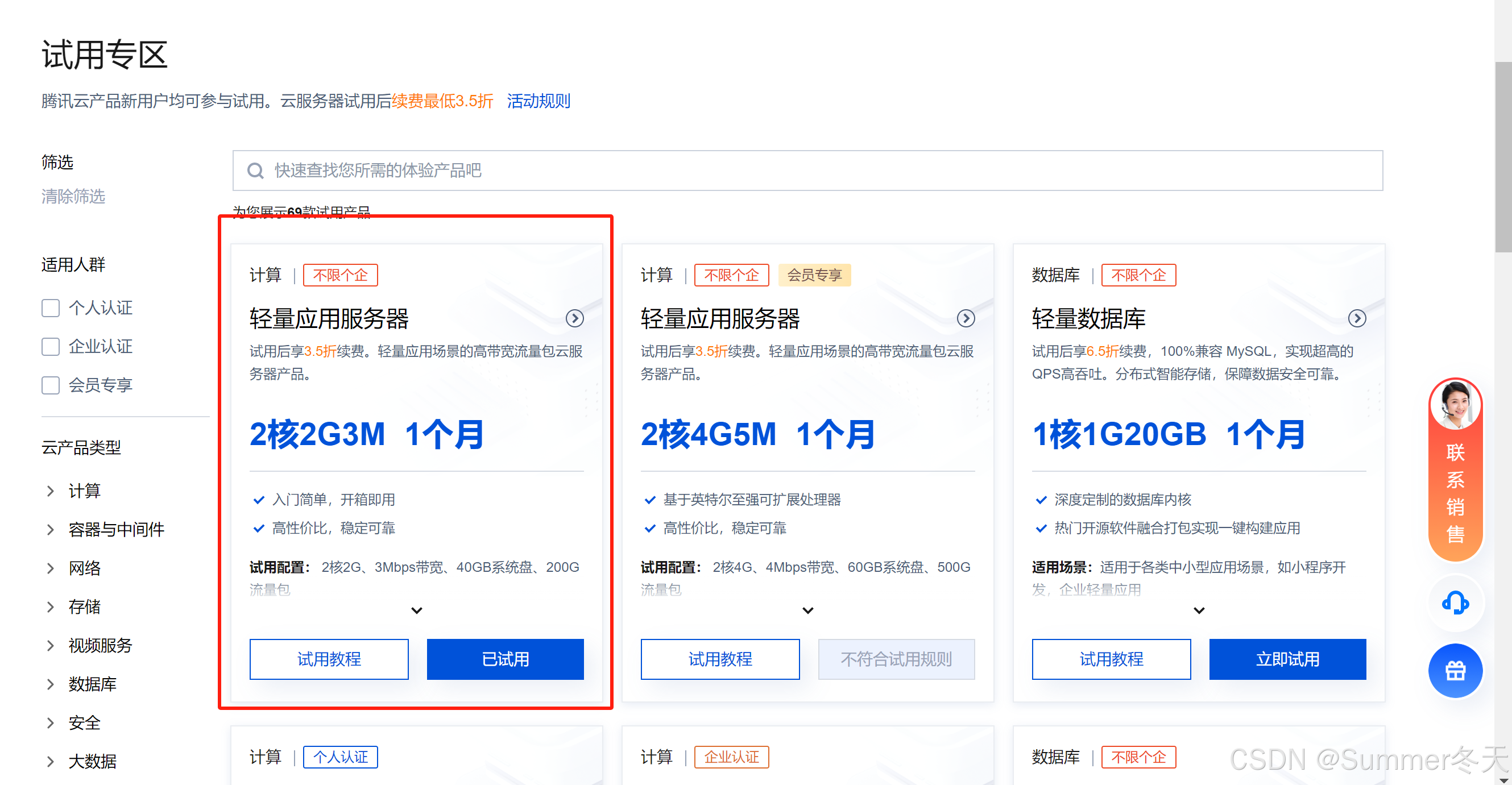Click the 2核2G3M 1个月 headline
The width and height of the screenshot is (1512, 785).
click(x=367, y=434)
